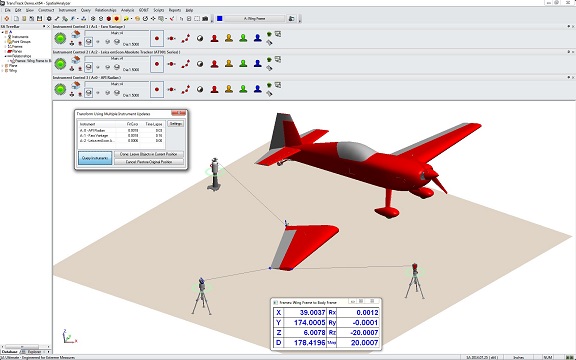Click Settings in the Transform dialog
This screenshot has width=576, height=360.
[x=175, y=124]
